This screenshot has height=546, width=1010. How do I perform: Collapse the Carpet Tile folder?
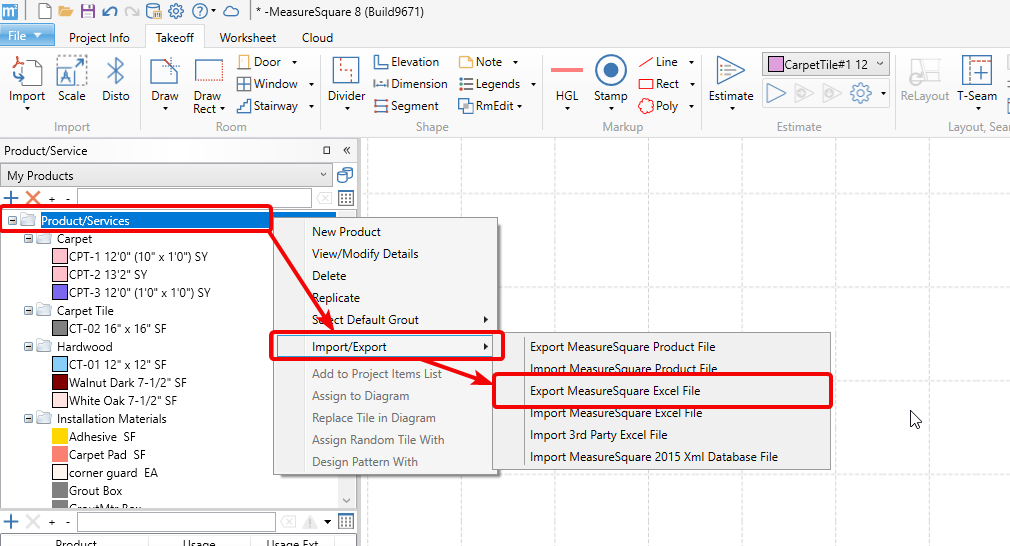(x=28, y=310)
